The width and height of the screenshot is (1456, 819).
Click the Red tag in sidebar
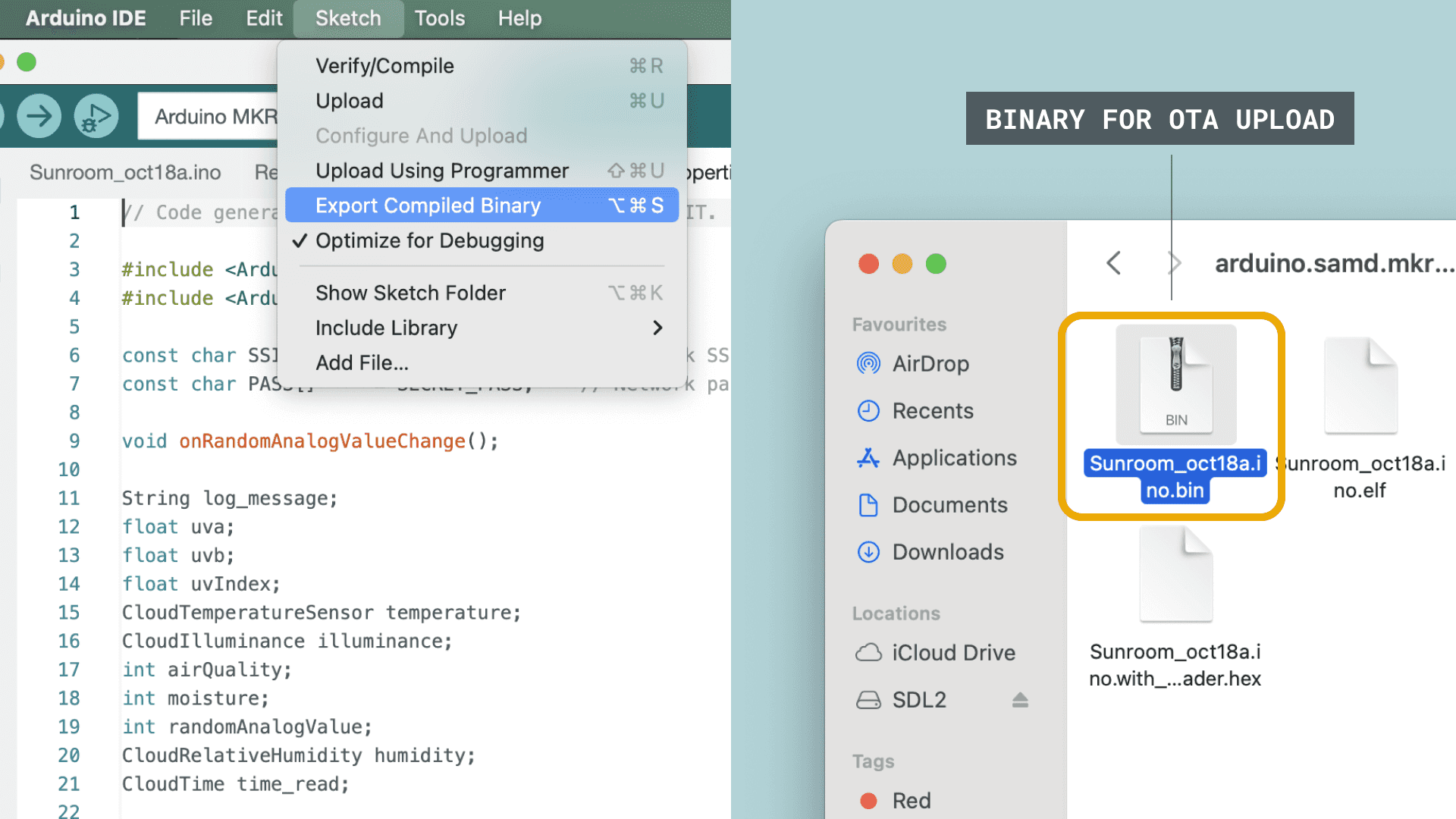(x=911, y=801)
